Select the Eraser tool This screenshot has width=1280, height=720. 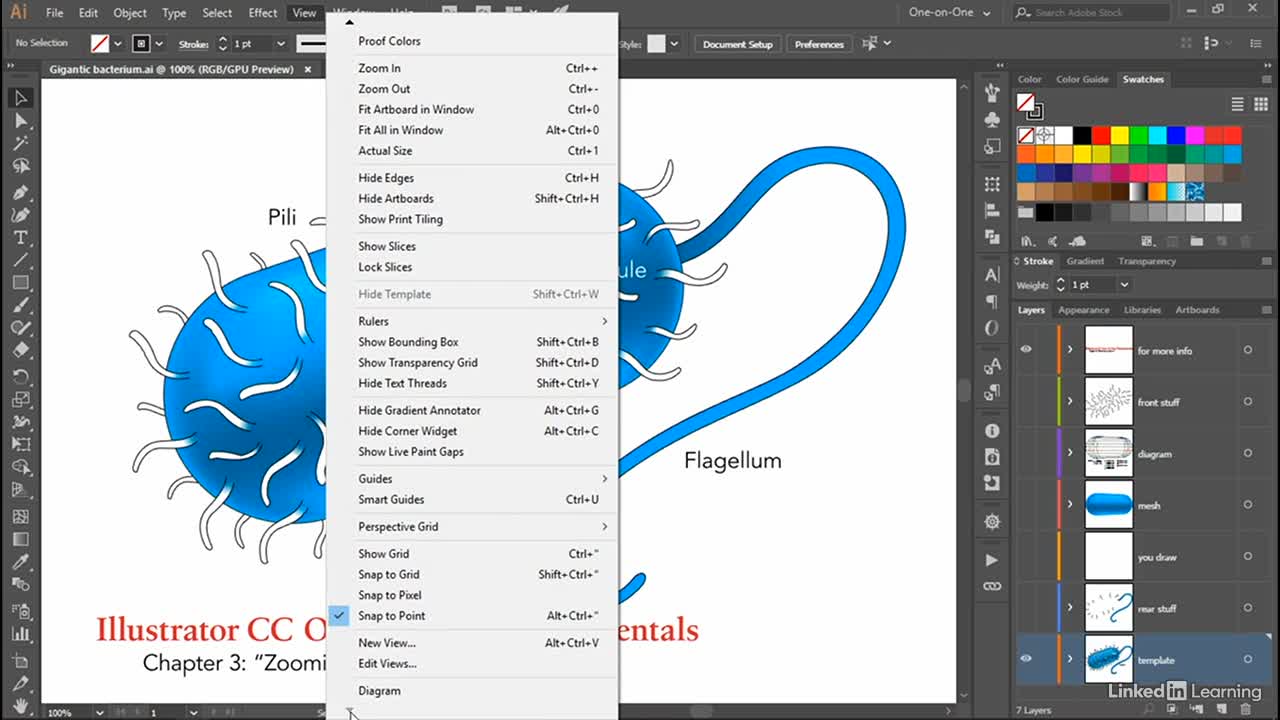20,351
